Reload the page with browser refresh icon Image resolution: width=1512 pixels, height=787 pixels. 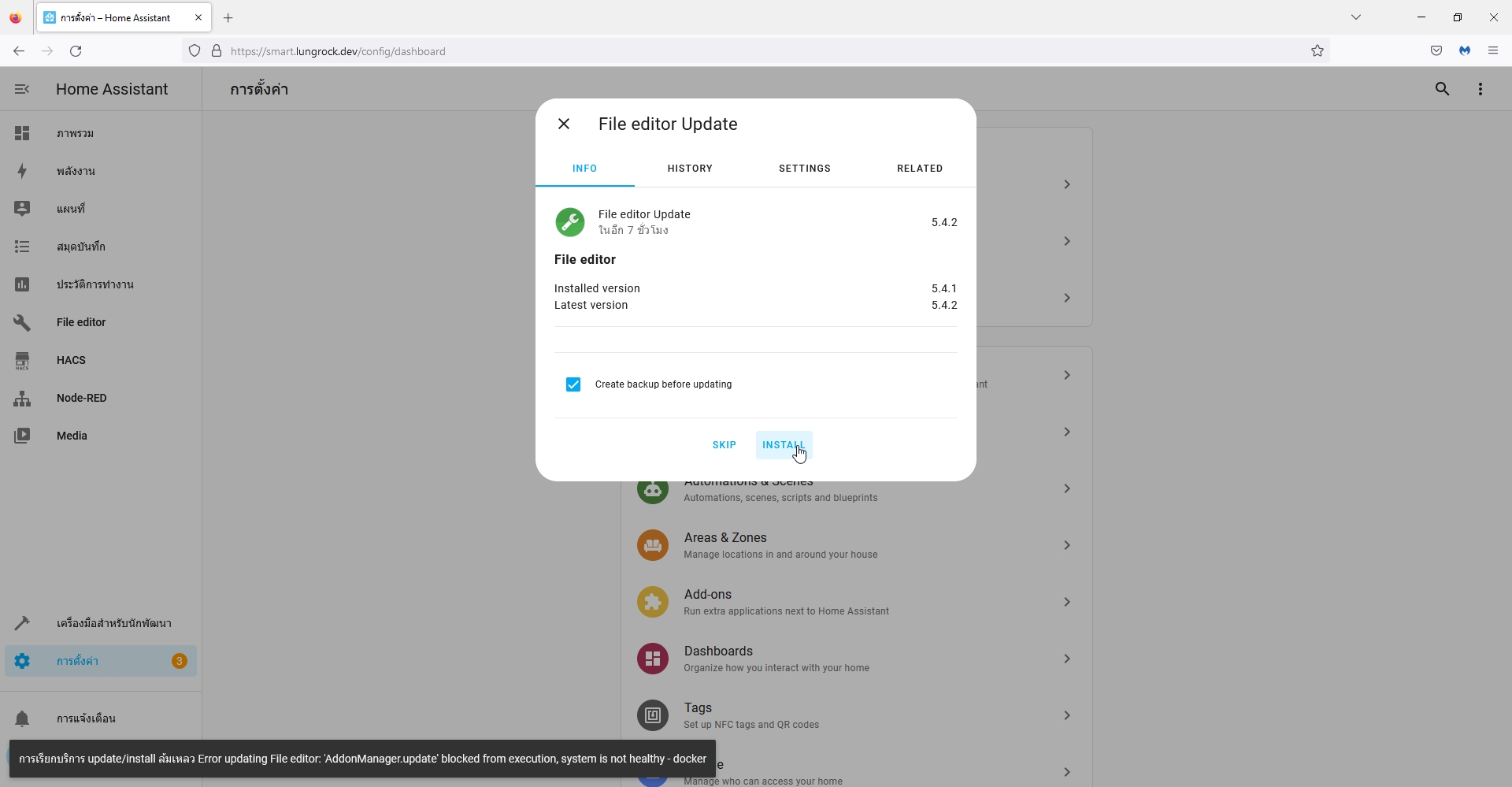click(x=76, y=51)
